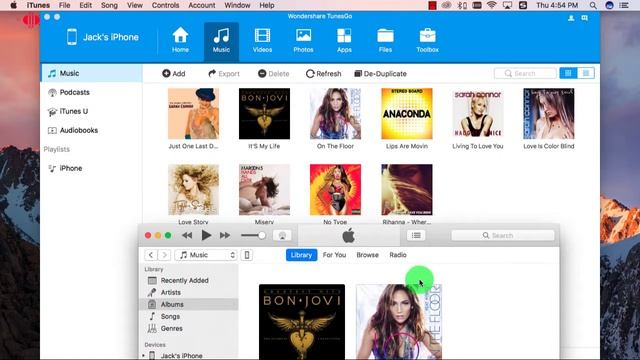Click the iTunes device button
This screenshot has height=360, width=640.
click(x=247, y=255)
